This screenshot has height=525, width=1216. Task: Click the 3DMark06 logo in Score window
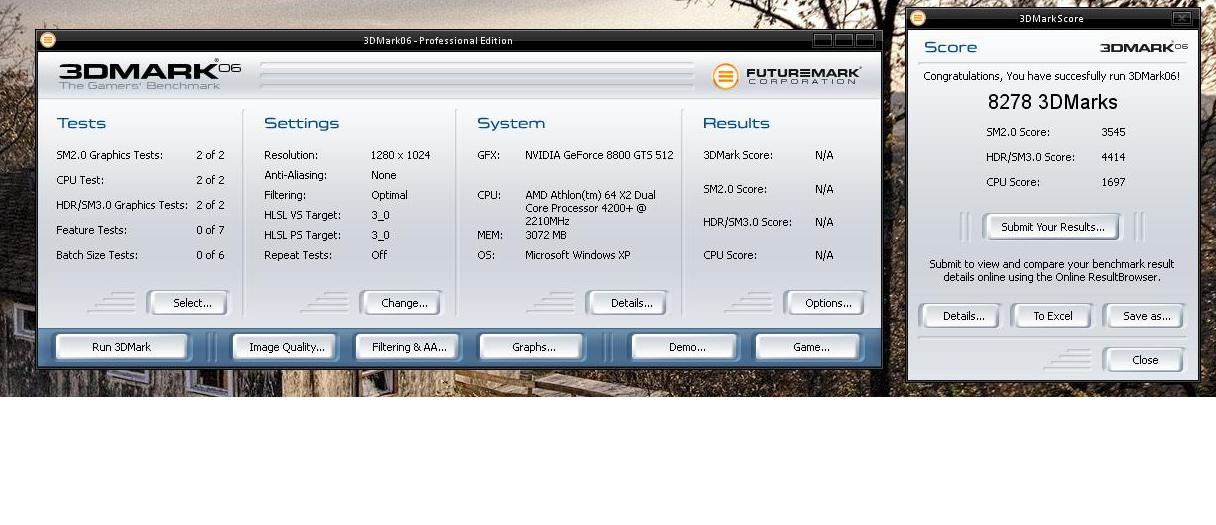[x=1143, y=47]
